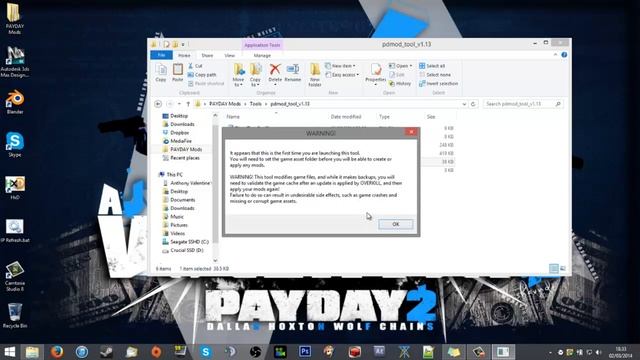The height and width of the screenshot is (360, 640).
Task: Click Copy path in the Clipboard group
Action: [x=202, y=75]
